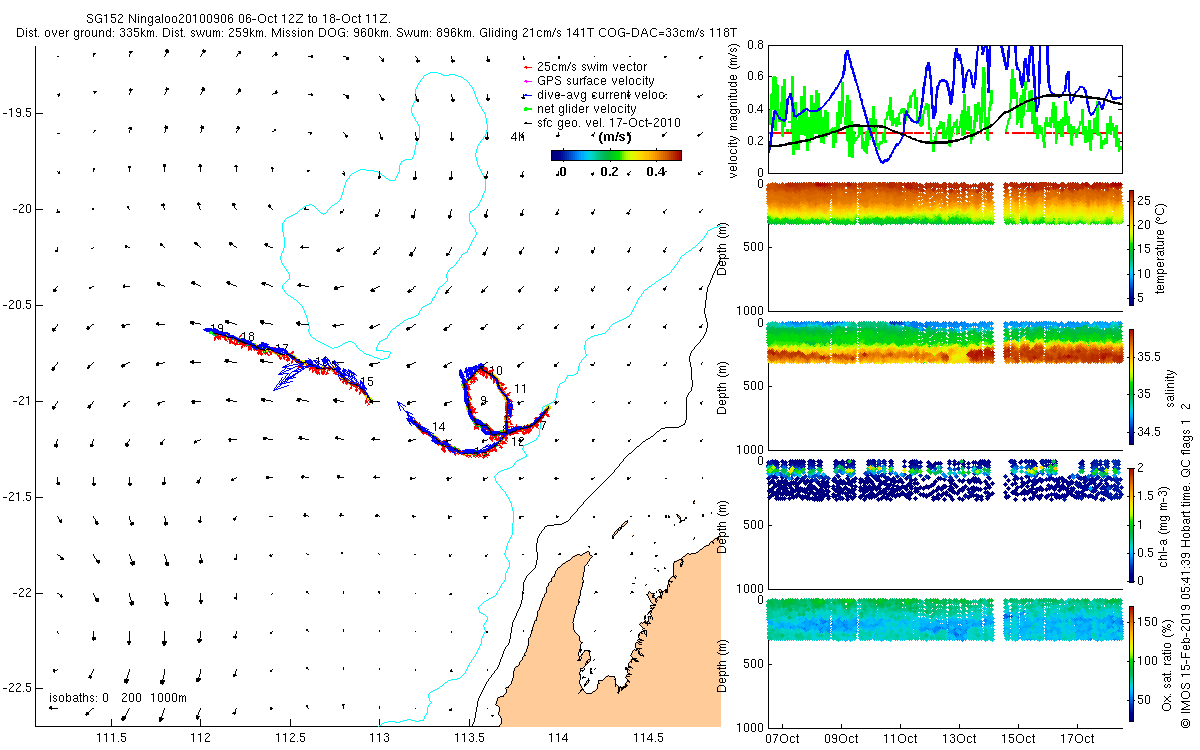
Task: Click the salinity colorbar
Action: pyautogui.click(x=1132, y=385)
